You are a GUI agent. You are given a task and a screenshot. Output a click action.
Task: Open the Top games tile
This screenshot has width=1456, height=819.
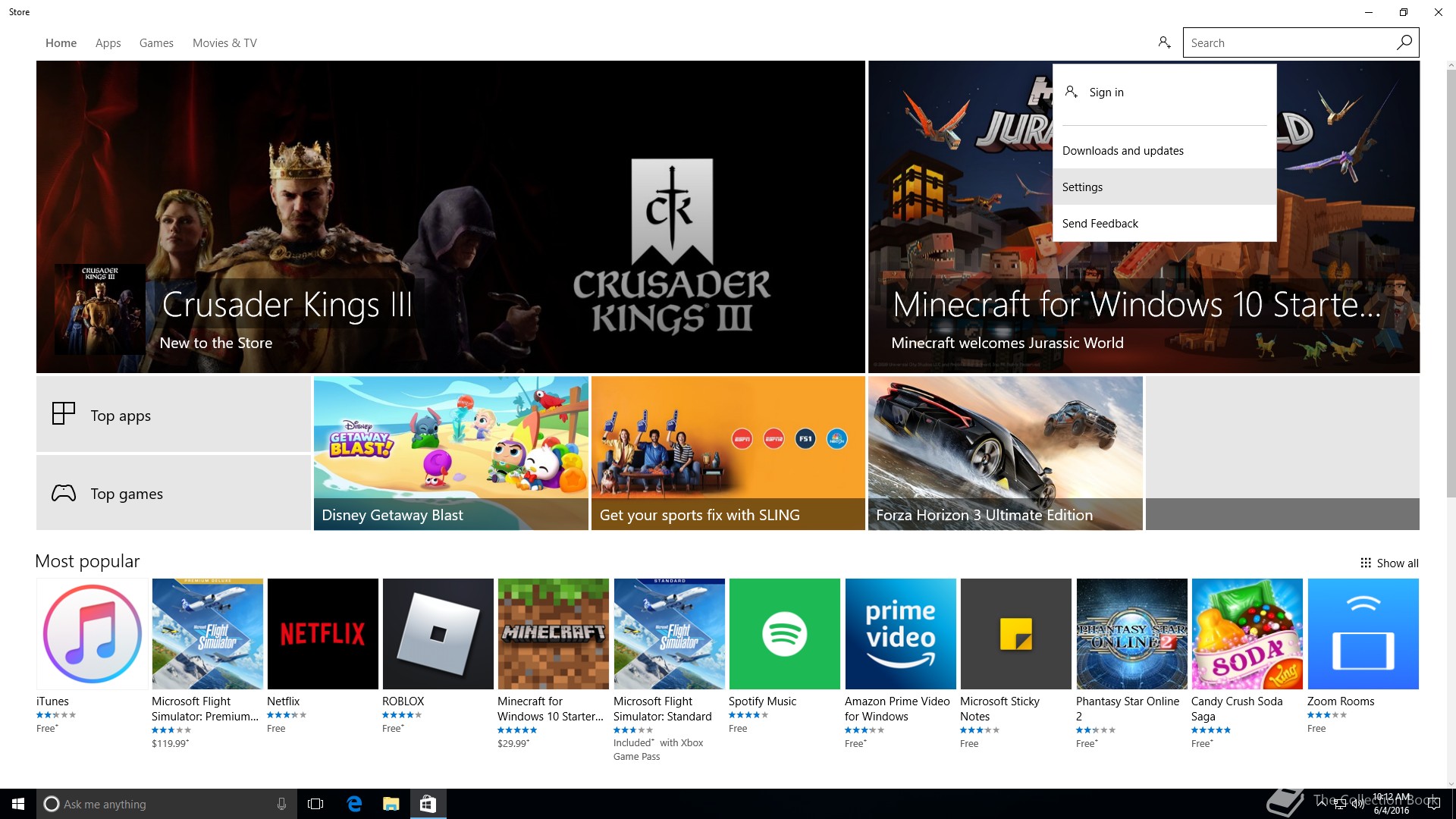pyautogui.click(x=174, y=492)
